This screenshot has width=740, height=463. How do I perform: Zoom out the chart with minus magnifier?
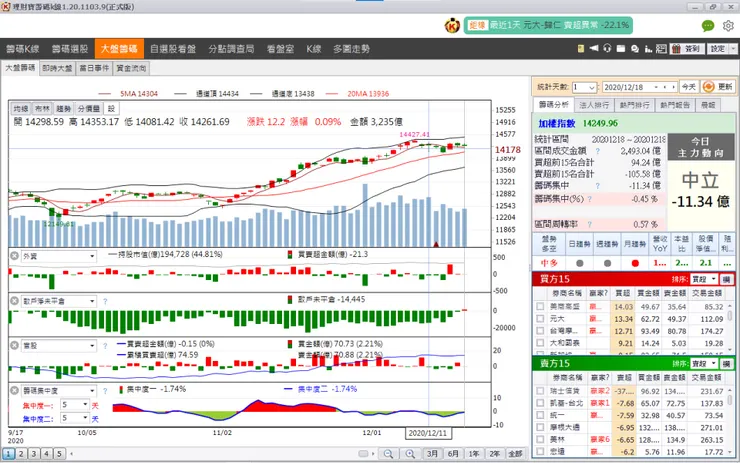coord(388,454)
